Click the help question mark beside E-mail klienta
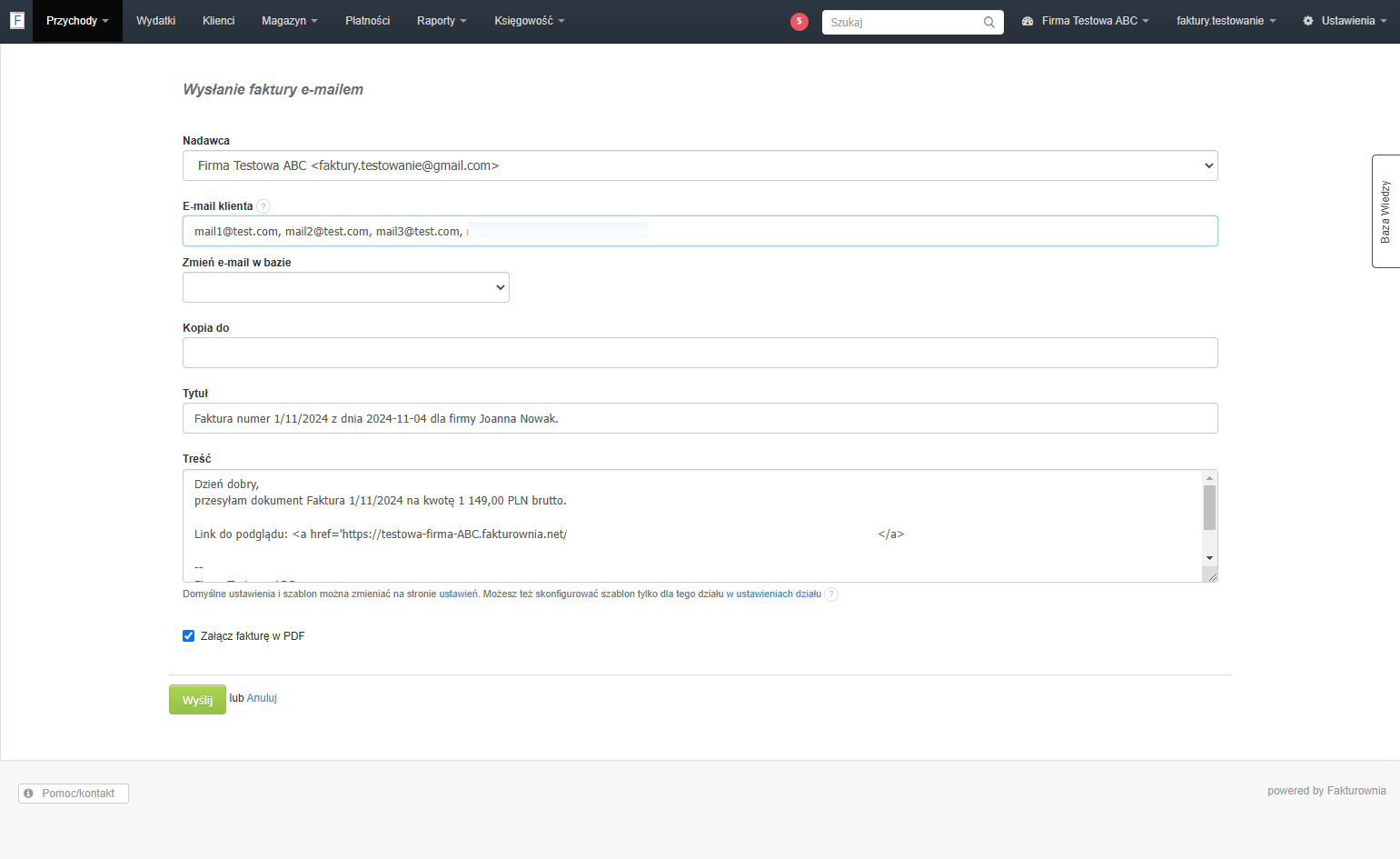The height and width of the screenshot is (859, 1400). tap(263, 206)
